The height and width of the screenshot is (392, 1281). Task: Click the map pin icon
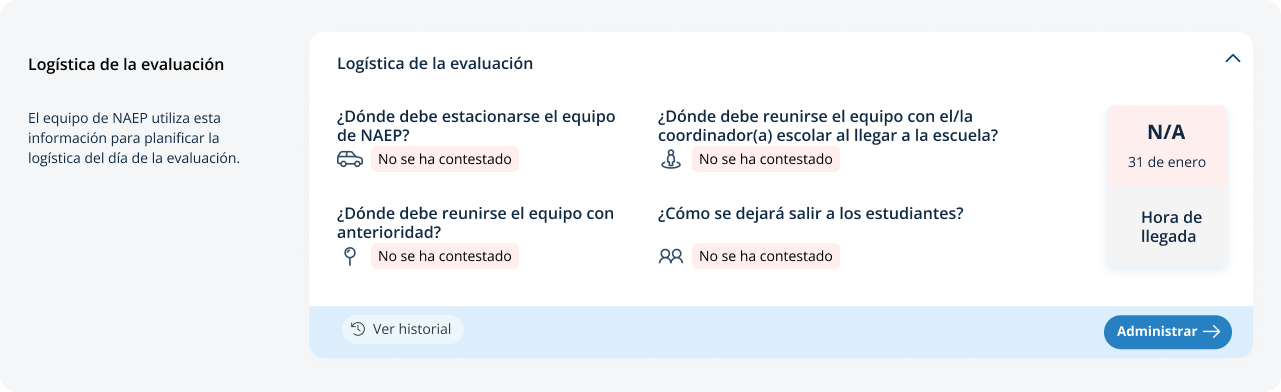(350, 256)
